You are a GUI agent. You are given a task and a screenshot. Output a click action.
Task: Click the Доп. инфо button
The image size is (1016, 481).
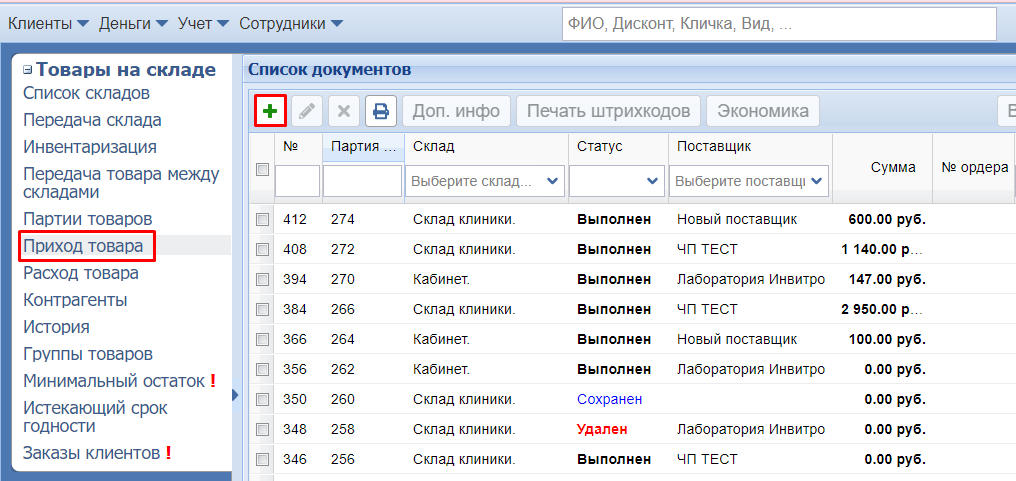(456, 111)
